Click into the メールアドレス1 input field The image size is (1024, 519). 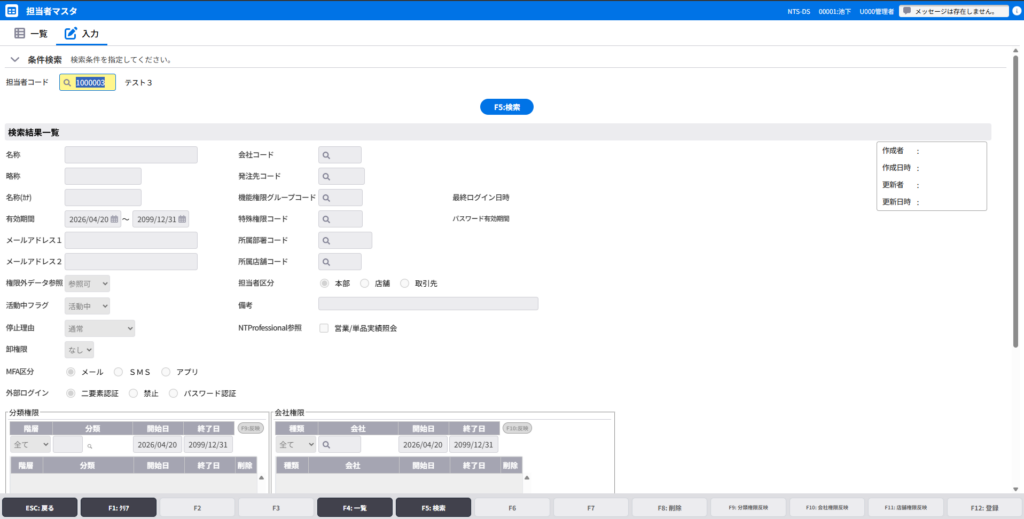tap(131, 240)
